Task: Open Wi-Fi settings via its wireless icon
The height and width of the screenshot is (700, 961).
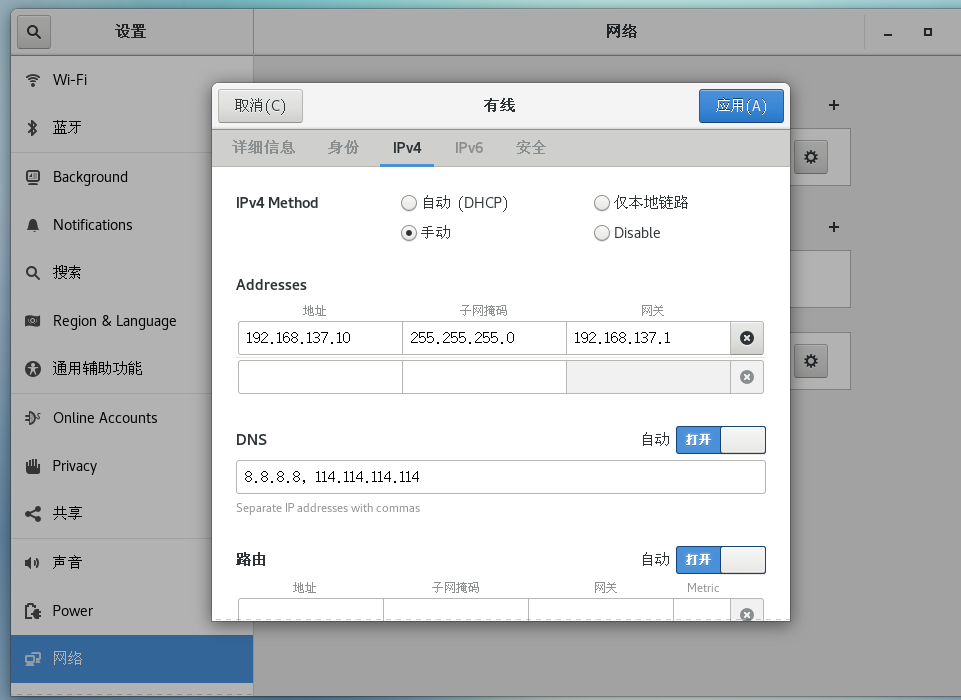Action: (x=32, y=80)
